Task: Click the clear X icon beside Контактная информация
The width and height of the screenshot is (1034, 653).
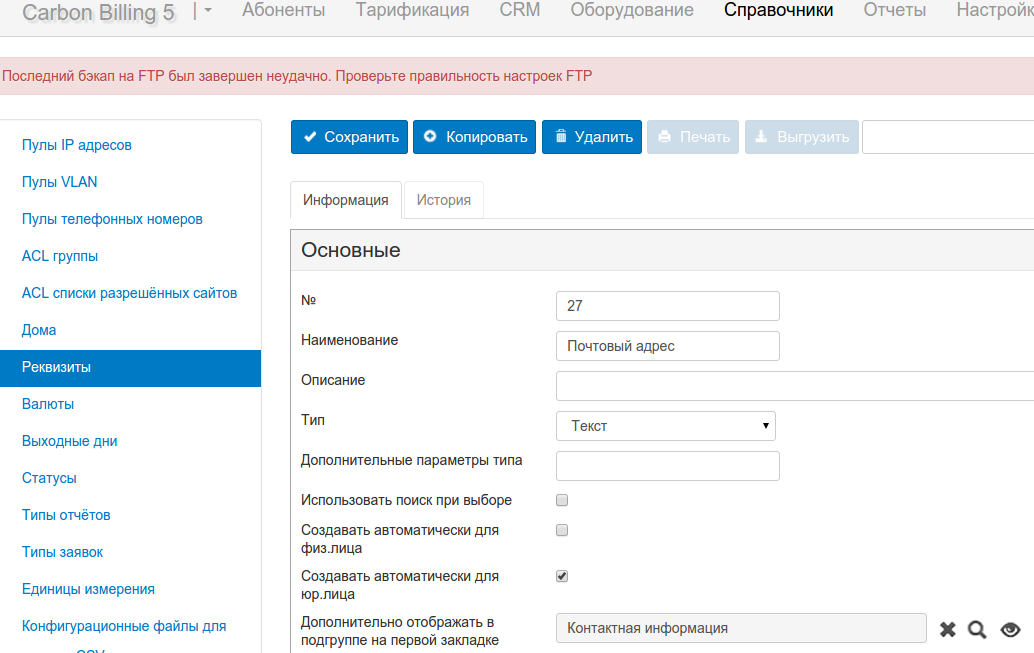Action: tap(948, 629)
